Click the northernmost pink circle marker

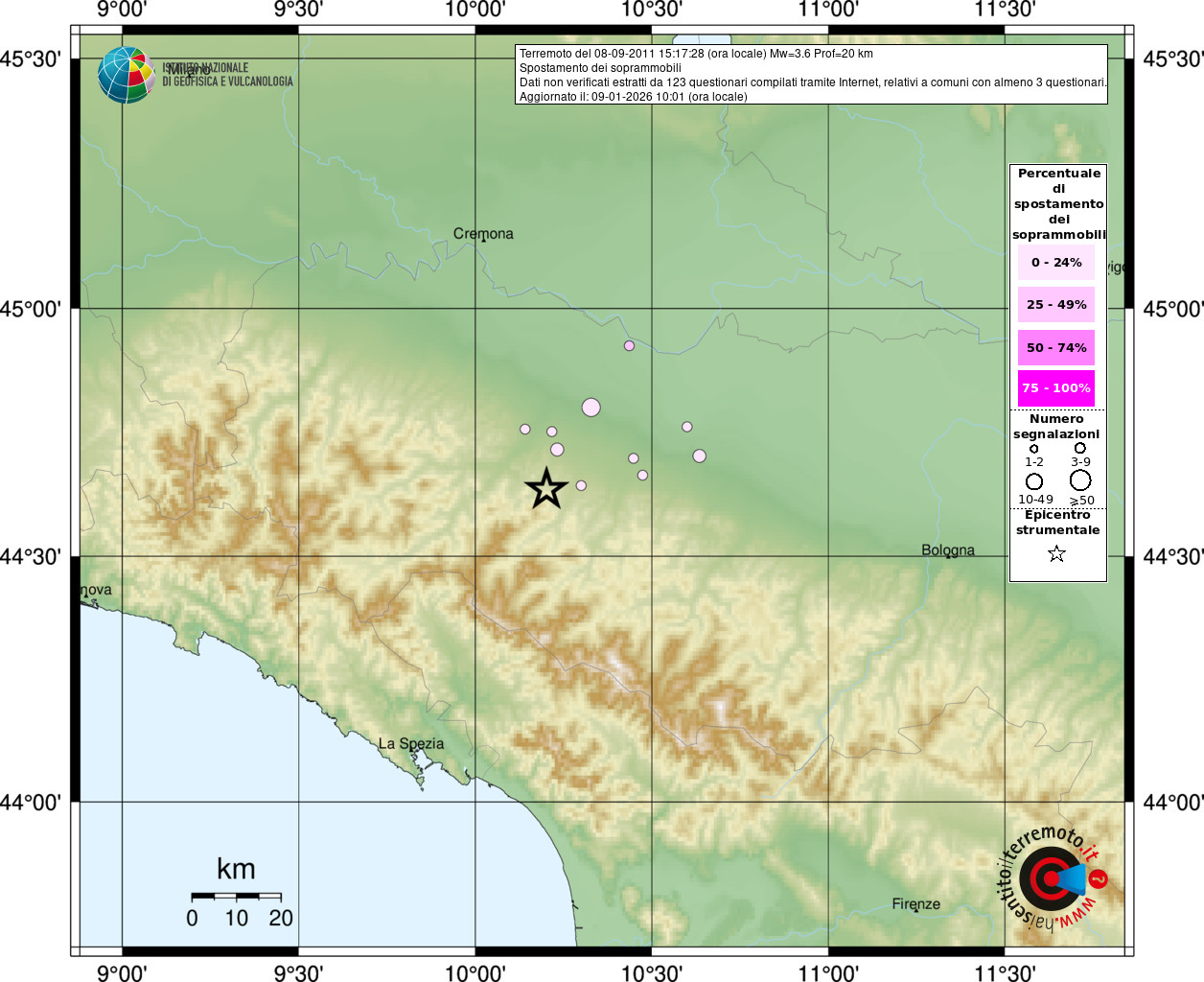click(629, 346)
